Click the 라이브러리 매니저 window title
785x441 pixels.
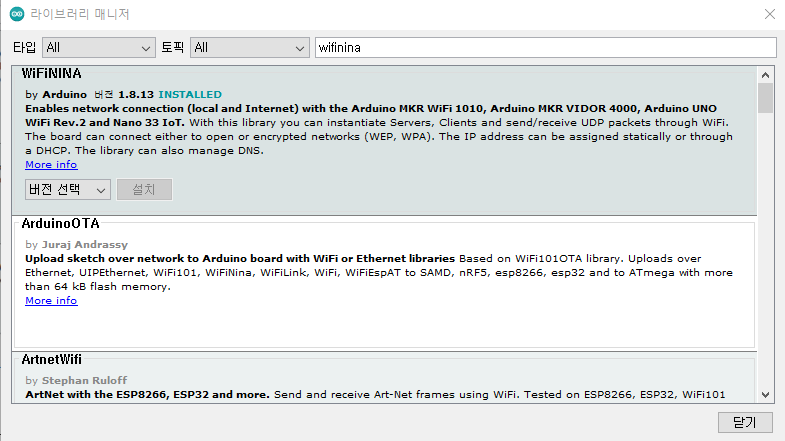[x=80, y=14]
